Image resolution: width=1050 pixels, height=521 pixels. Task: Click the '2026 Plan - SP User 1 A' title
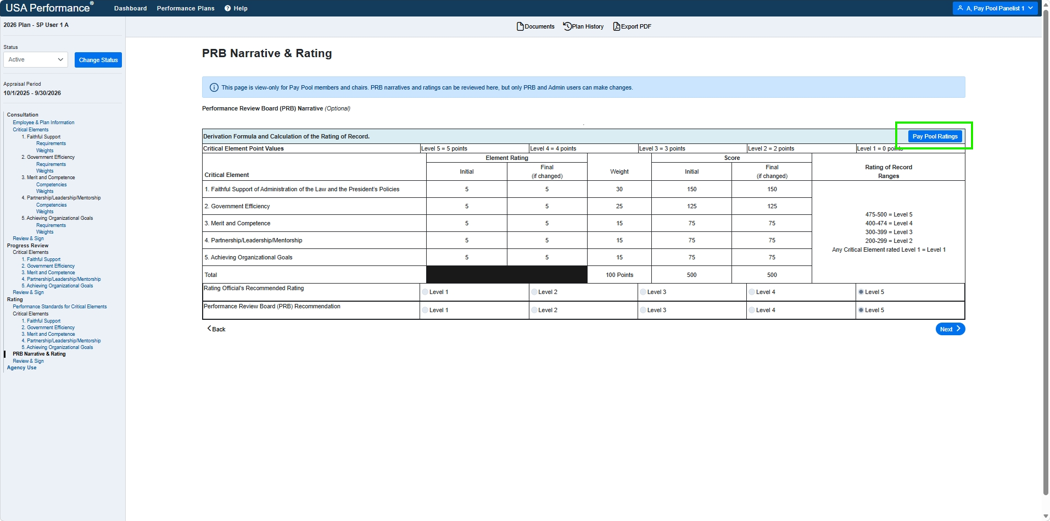(x=36, y=25)
